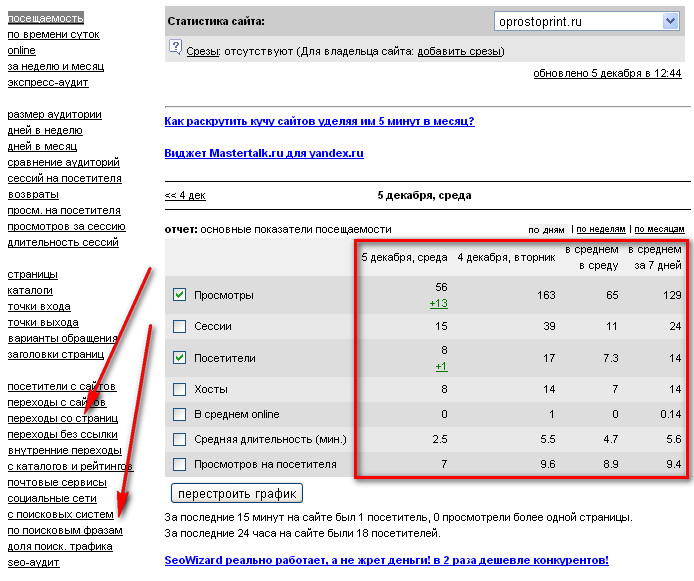Image resolution: width=694 pixels, height=581 pixels.
Task: Open the site selector dropdown arrow
Action: coord(670,21)
